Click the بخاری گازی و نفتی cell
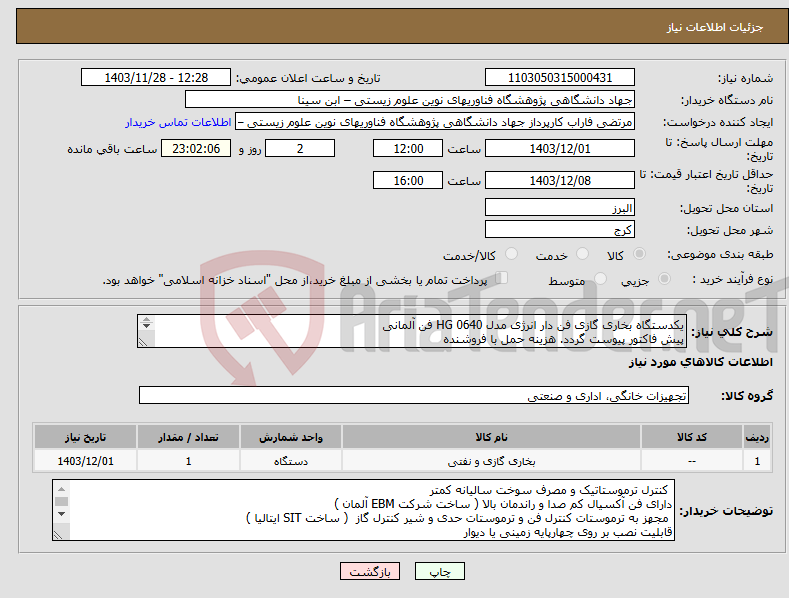The width and height of the screenshot is (789, 598). tap(491, 461)
